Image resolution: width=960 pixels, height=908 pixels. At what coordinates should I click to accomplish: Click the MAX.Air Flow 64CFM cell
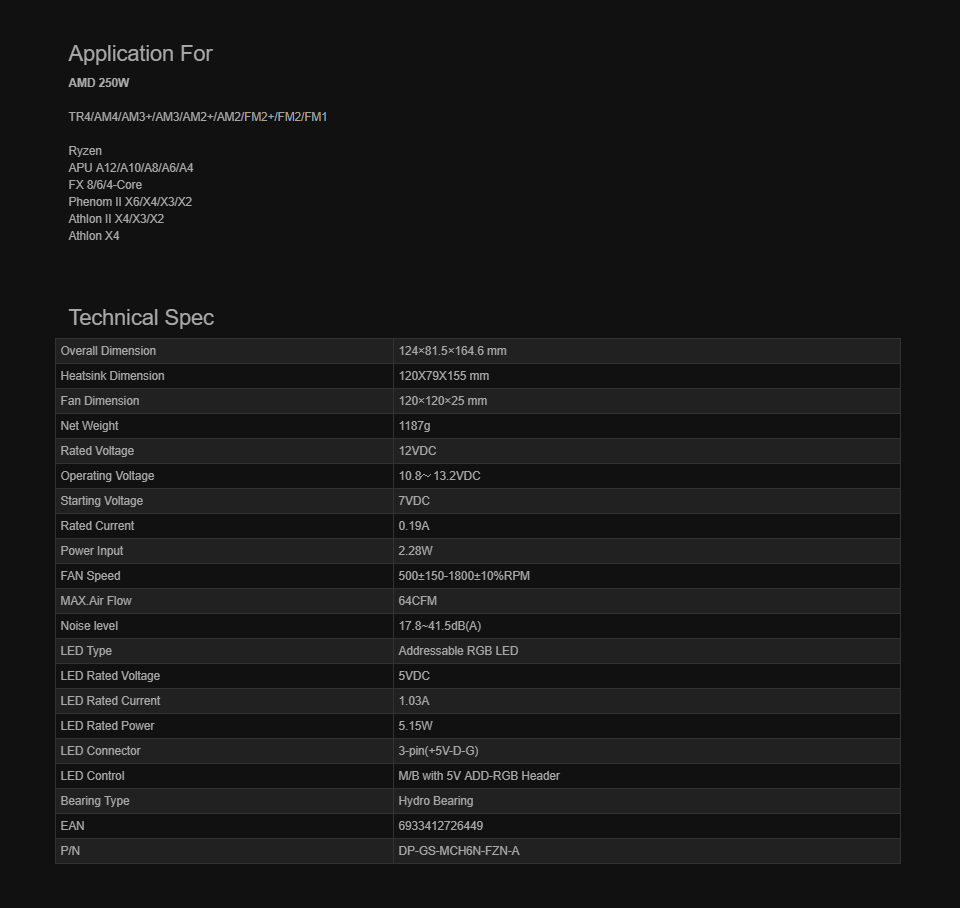(x=647, y=601)
